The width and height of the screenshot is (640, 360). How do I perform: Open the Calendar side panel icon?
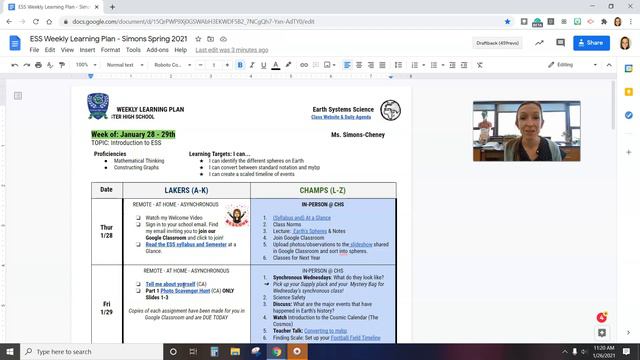(629, 69)
